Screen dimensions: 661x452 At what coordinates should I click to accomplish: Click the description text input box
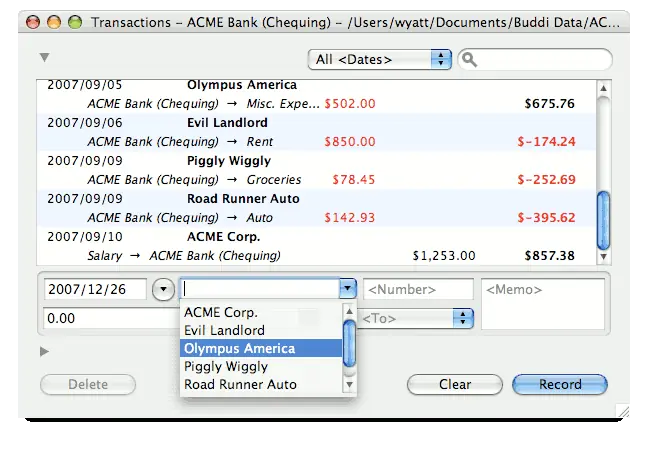tap(260, 289)
